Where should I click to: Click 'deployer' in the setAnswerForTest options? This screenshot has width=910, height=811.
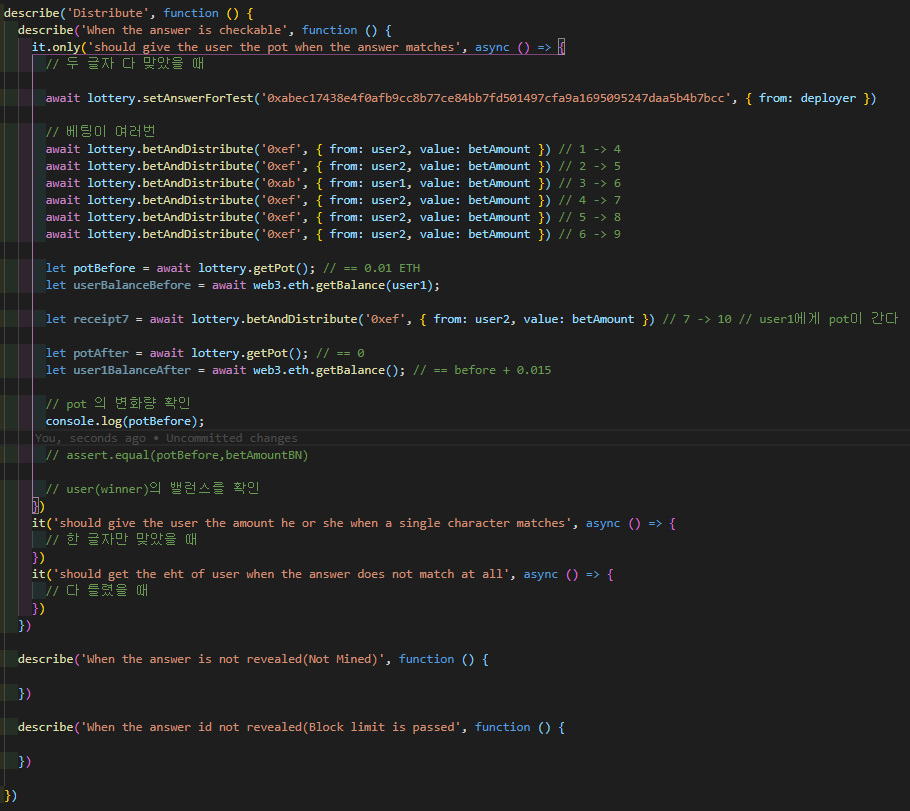click(x=828, y=98)
